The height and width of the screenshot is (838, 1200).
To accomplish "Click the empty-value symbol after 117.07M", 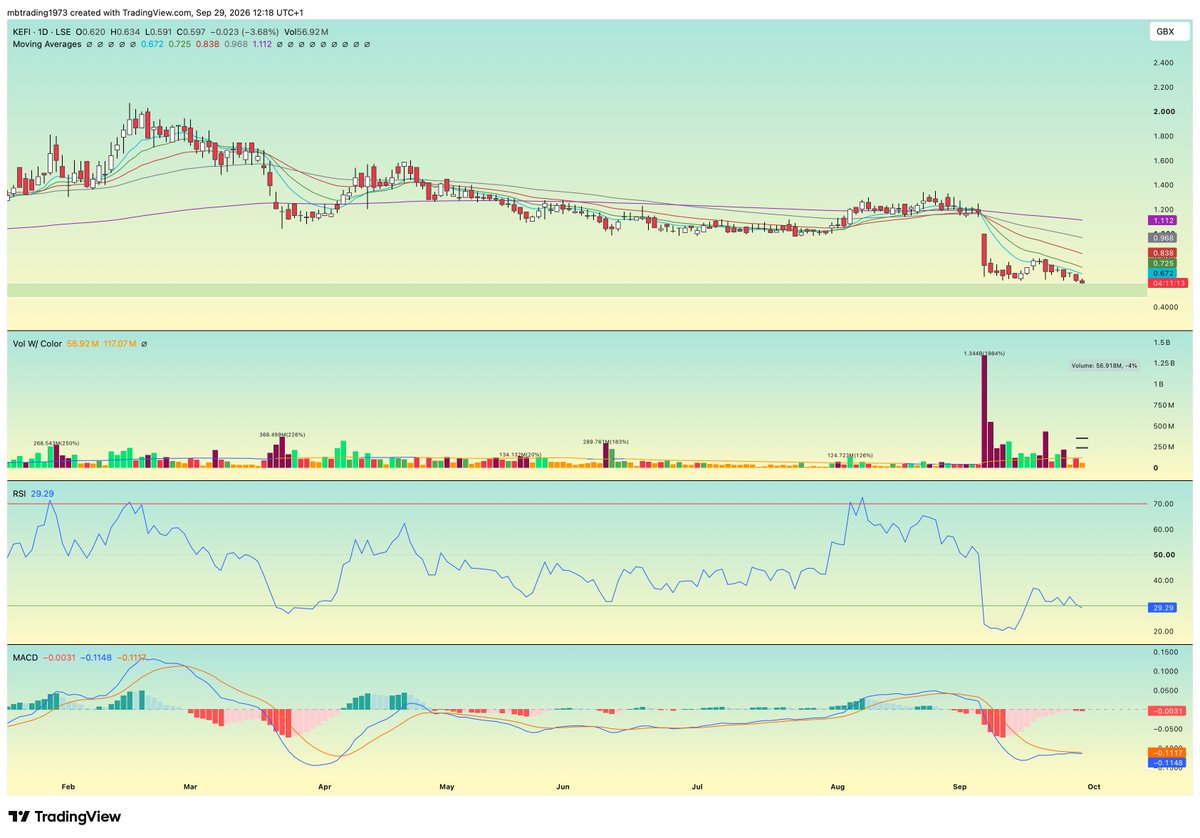I will [145, 344].
